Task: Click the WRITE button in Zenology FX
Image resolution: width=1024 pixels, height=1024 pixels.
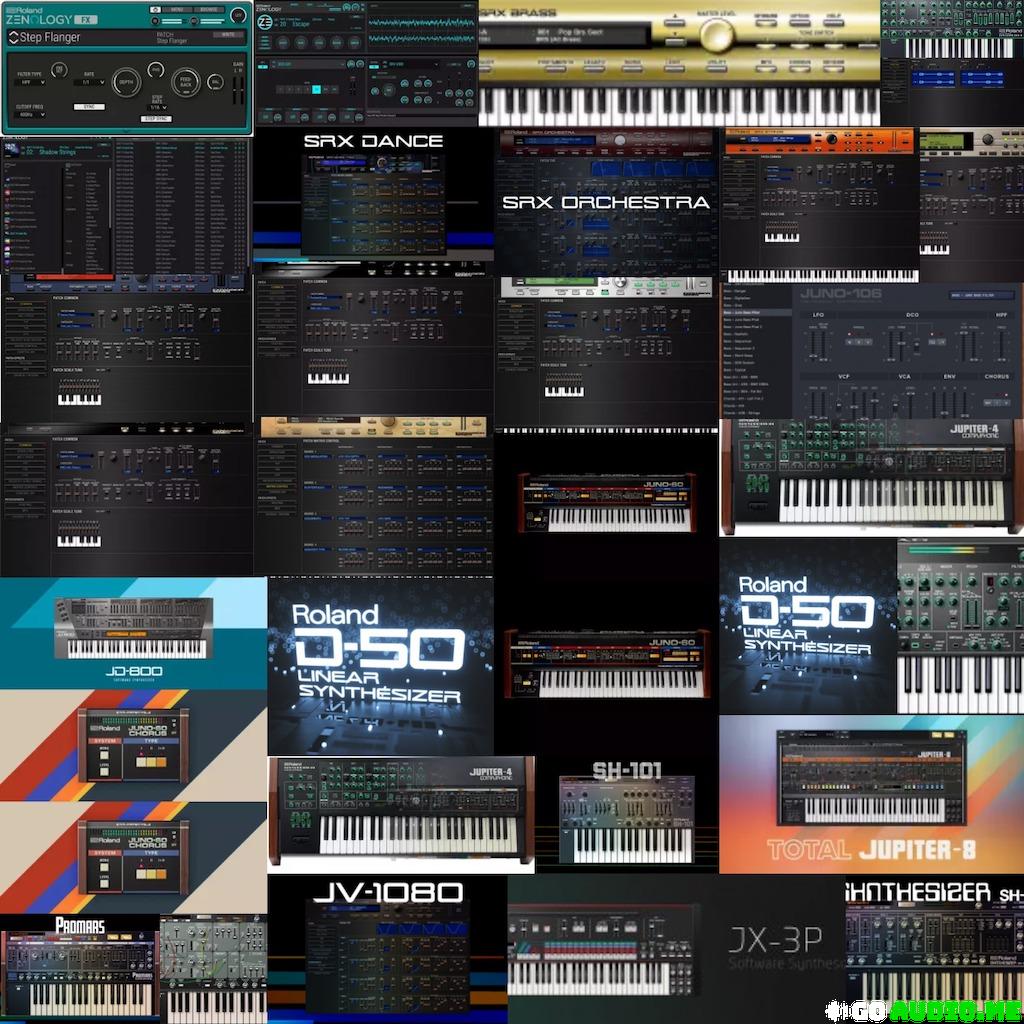Action: [x=228, y=34]
